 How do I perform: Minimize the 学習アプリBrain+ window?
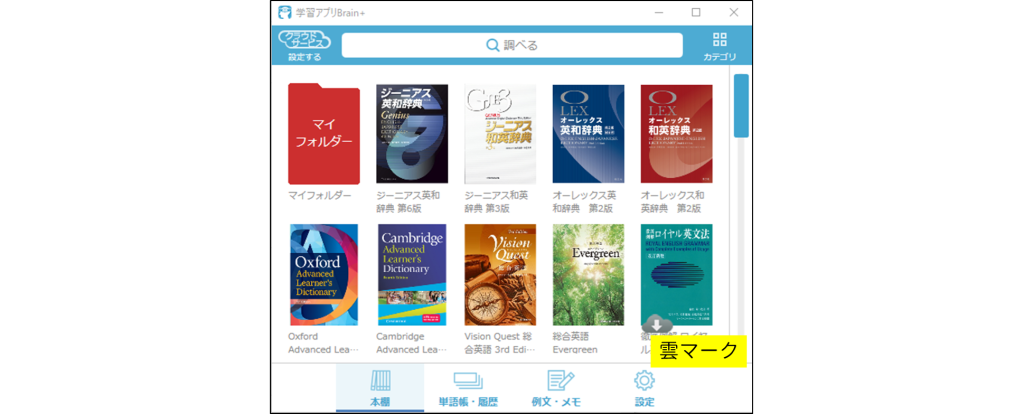point(658,12)
